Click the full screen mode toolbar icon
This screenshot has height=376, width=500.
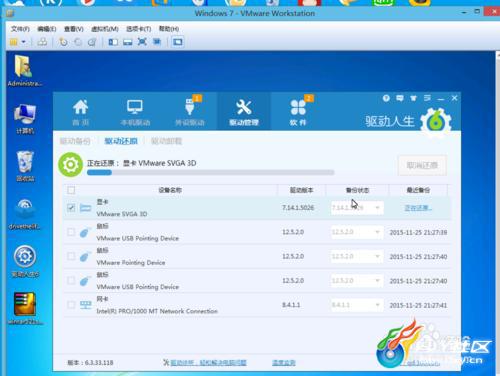[142, 42]
